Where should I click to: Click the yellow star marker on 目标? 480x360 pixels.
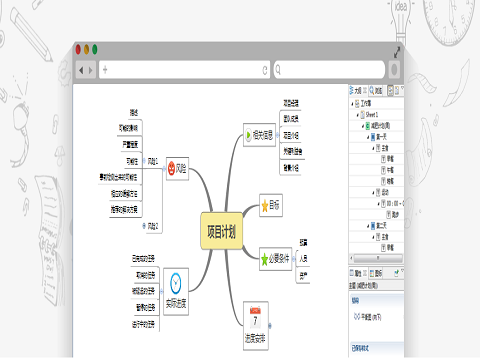[265, 206]
